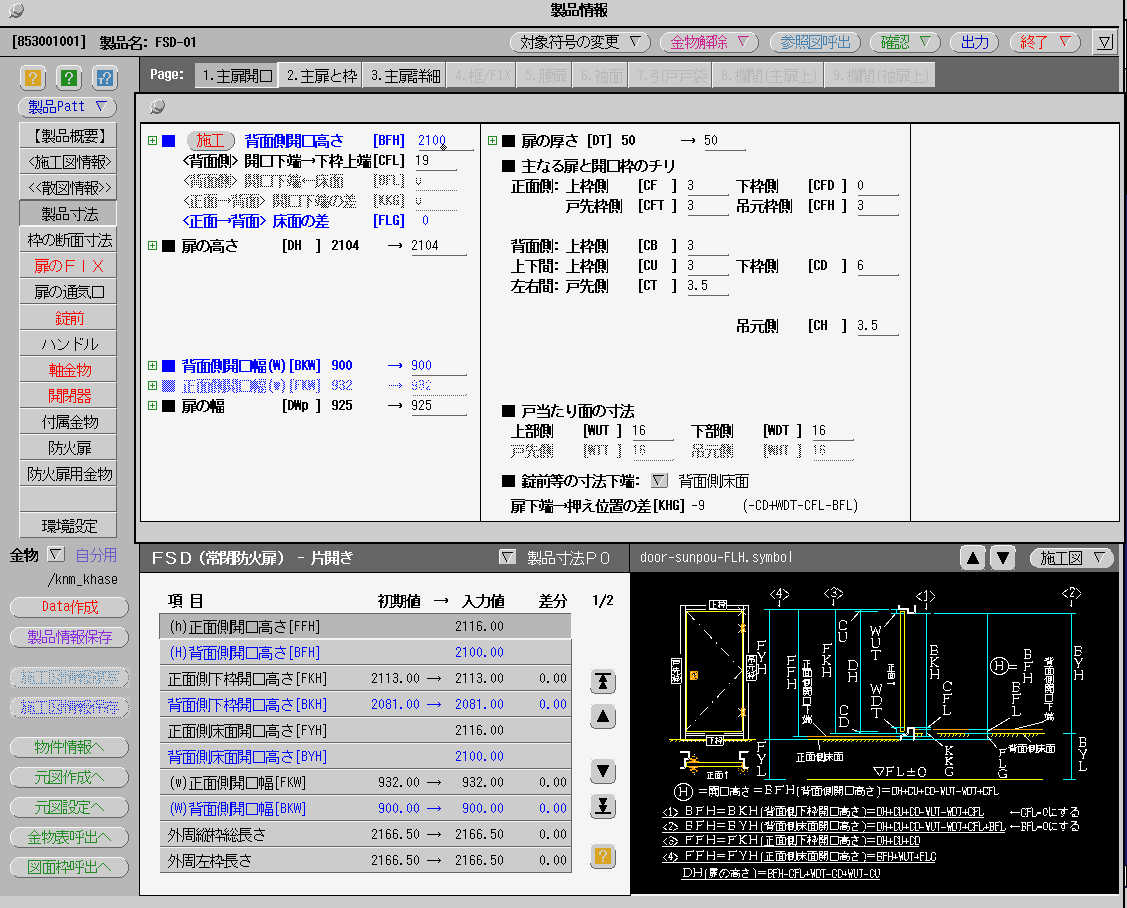
Task: Move the list up one row with the up arrow
Action: [602, 716]
